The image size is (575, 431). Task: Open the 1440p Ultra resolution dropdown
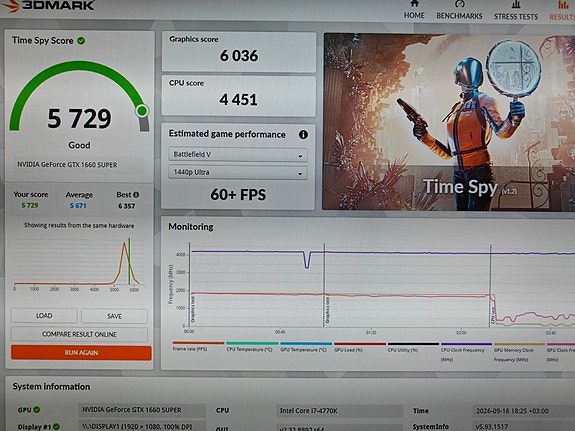click(238, 172)
